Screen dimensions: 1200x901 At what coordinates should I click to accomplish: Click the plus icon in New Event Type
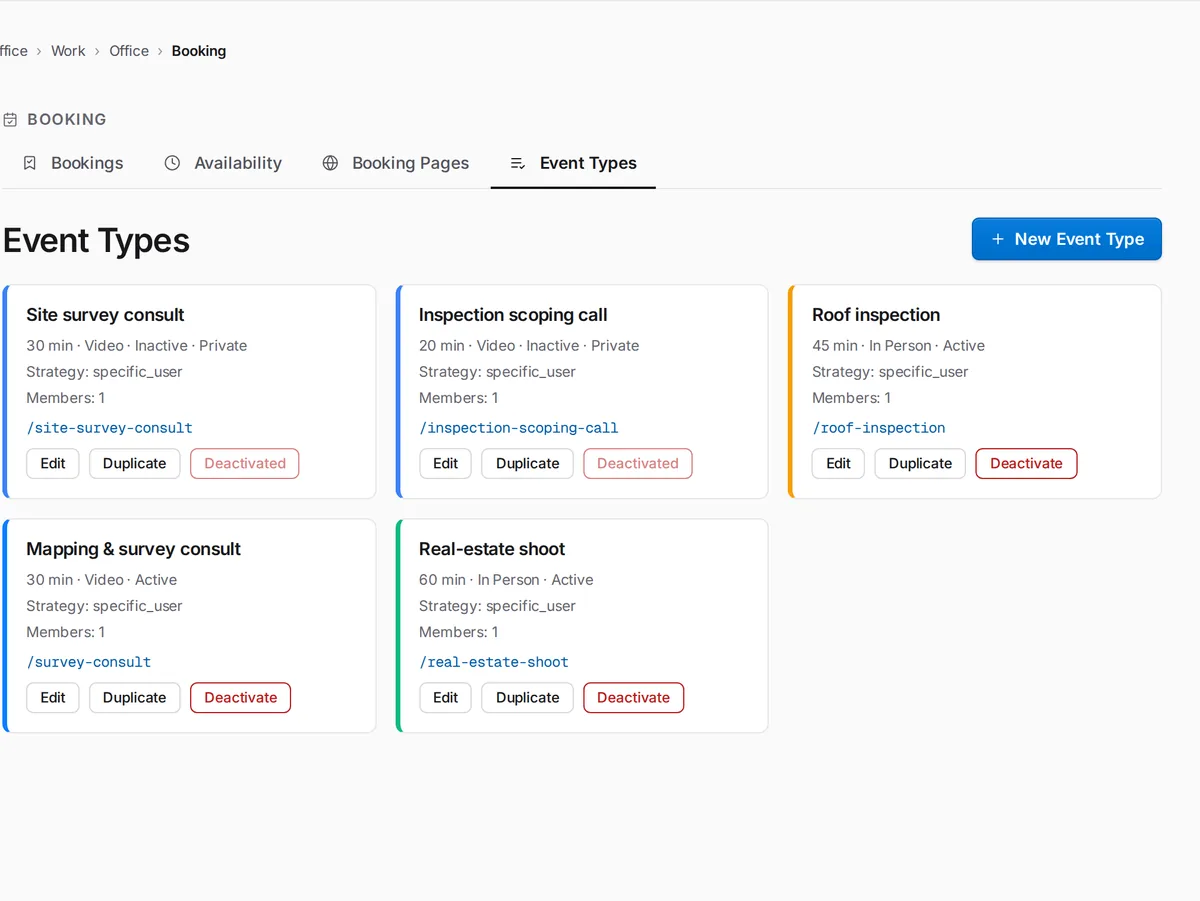pos(997,239)
